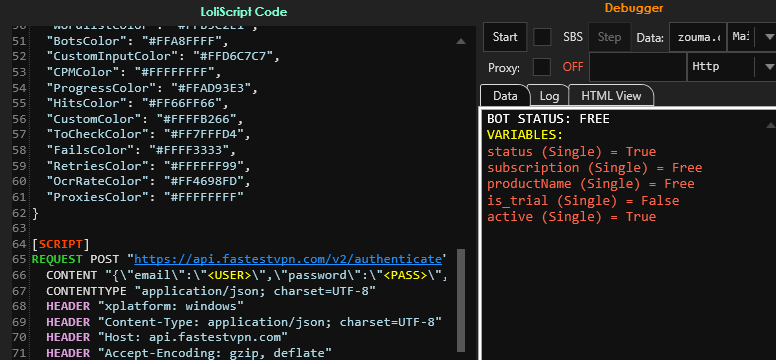The height and width of the screenshot is (360, 776).
Task: Click the <USER> placeholder in CONTENT line
Action: (x=229, y=275)
